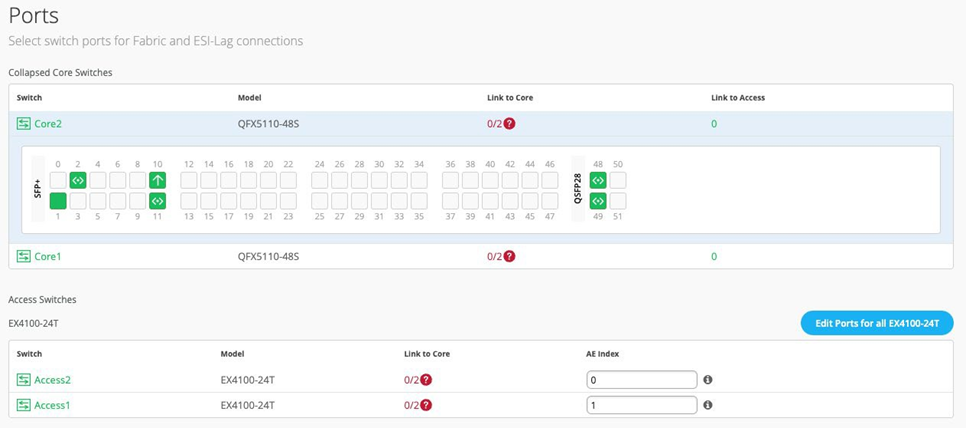Image resolution: width=966 pixels, height=428 pixels.
Task: Click the Core2 Link to Core warning icon
Action: click(509, 124)
